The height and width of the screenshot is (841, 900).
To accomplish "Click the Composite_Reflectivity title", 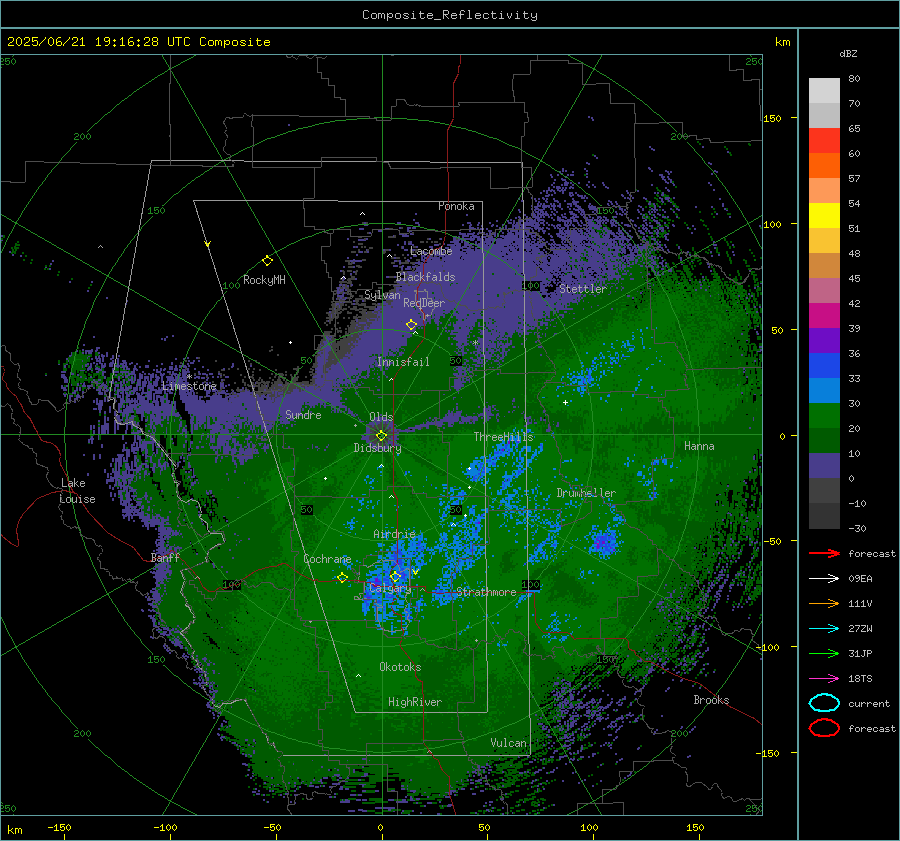I will [x=450, y=15].
